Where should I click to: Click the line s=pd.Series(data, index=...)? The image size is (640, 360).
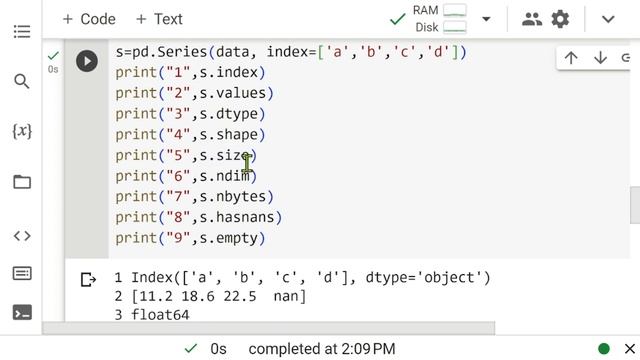291,52
